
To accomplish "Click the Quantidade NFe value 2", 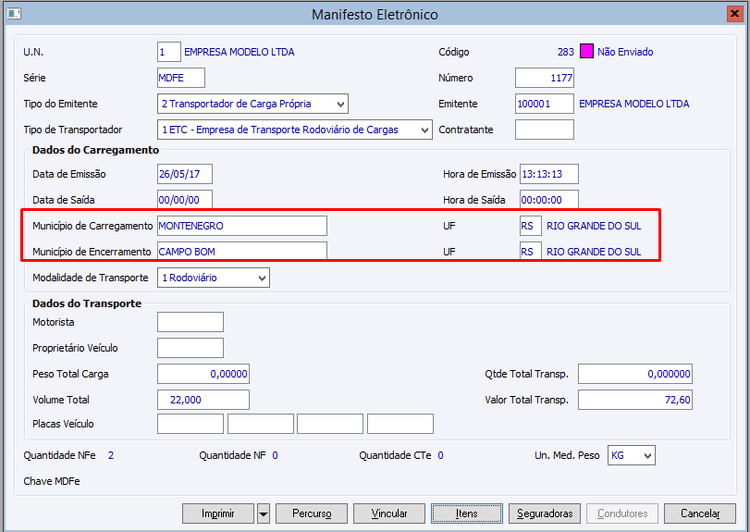I will pos(111,455).
